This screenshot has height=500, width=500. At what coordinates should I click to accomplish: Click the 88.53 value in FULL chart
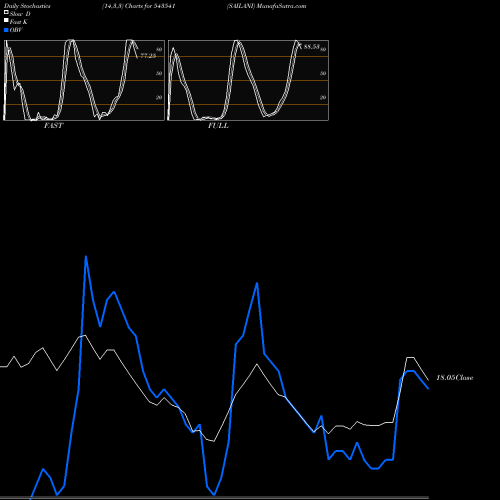point(311,47)
